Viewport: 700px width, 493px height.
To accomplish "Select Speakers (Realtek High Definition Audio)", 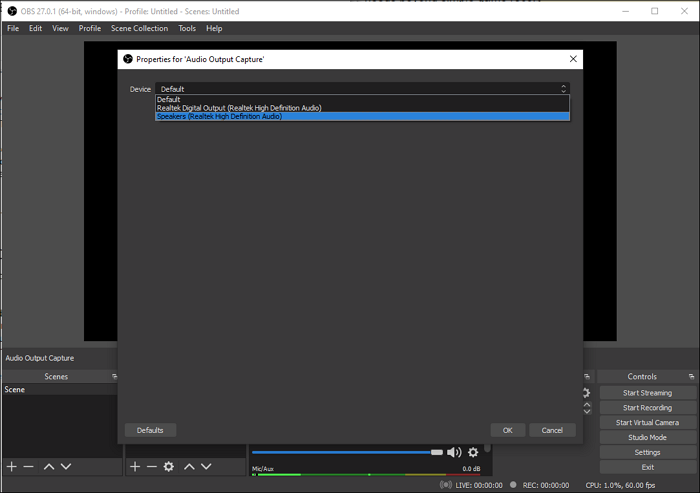I will pyautogui.click(x=362, y=117).
